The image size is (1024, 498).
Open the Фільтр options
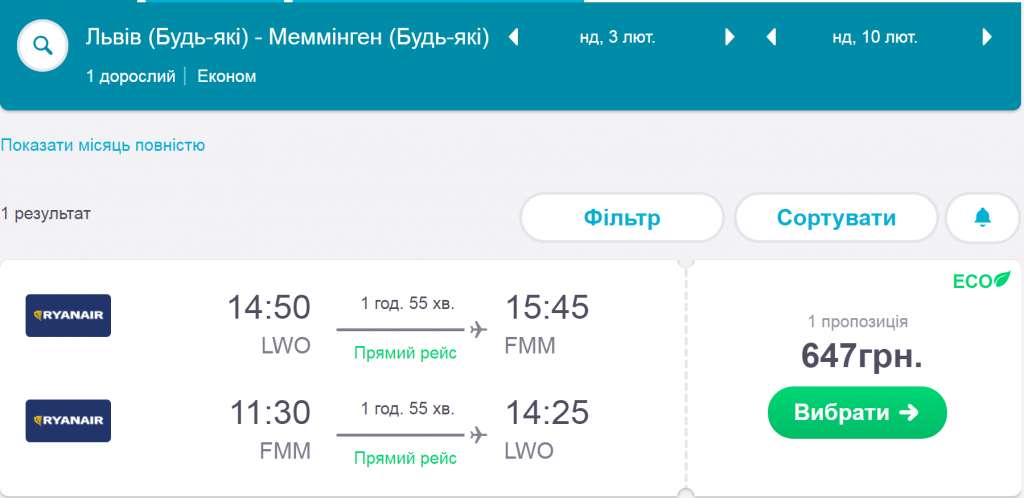[x=621, y=218]
